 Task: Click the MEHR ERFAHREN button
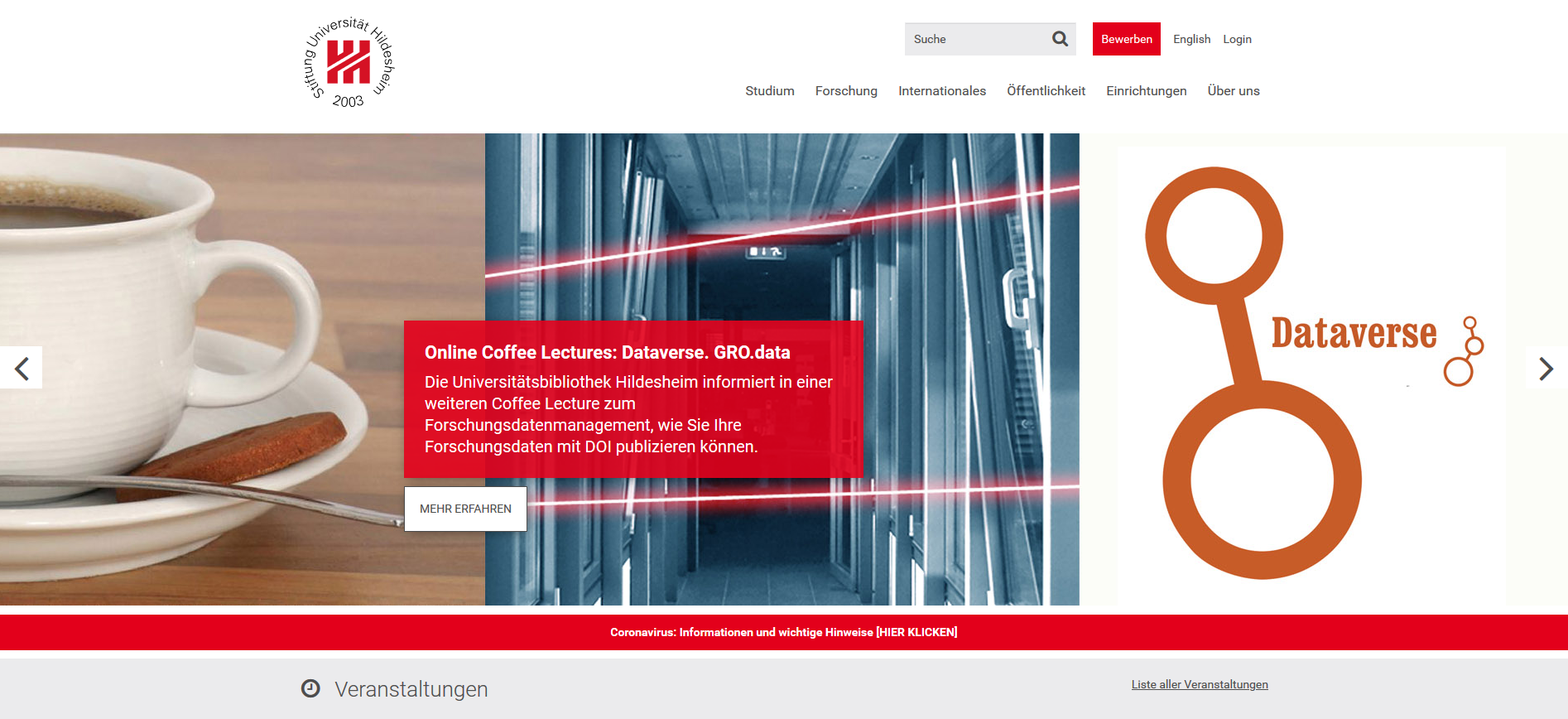465,509
